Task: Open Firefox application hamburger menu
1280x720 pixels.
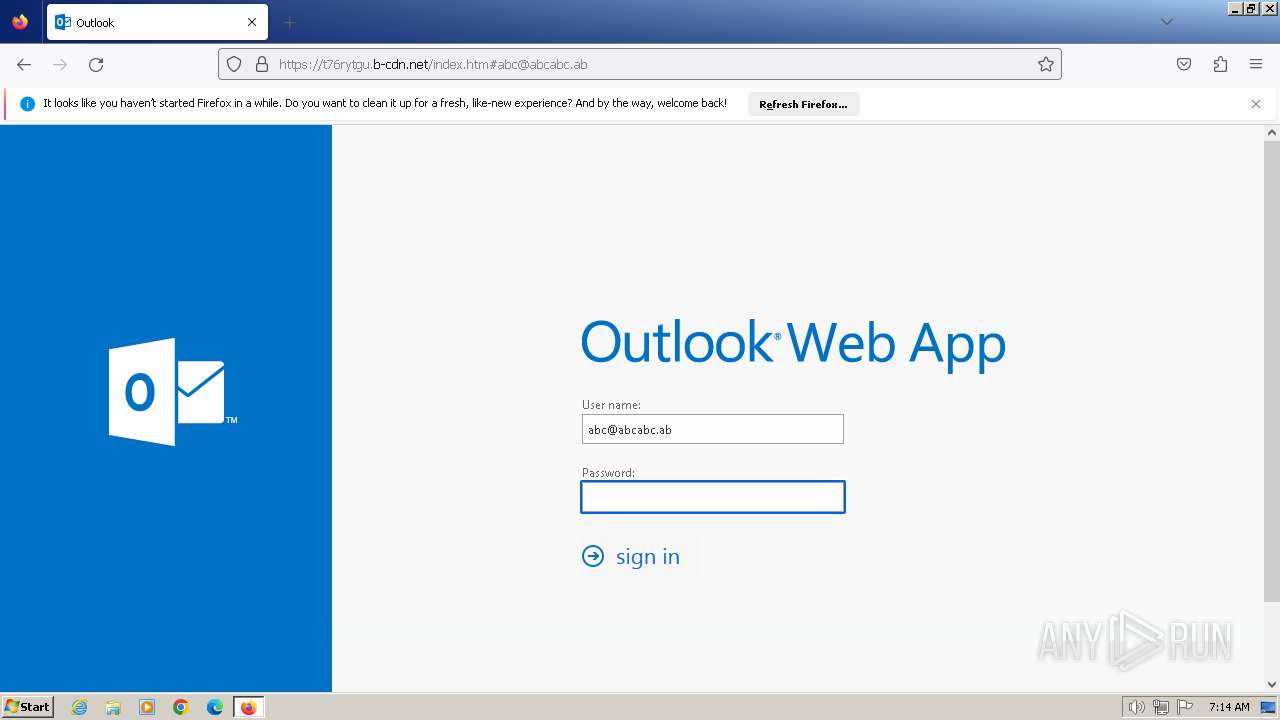Action: click(x=1256, y=64)
